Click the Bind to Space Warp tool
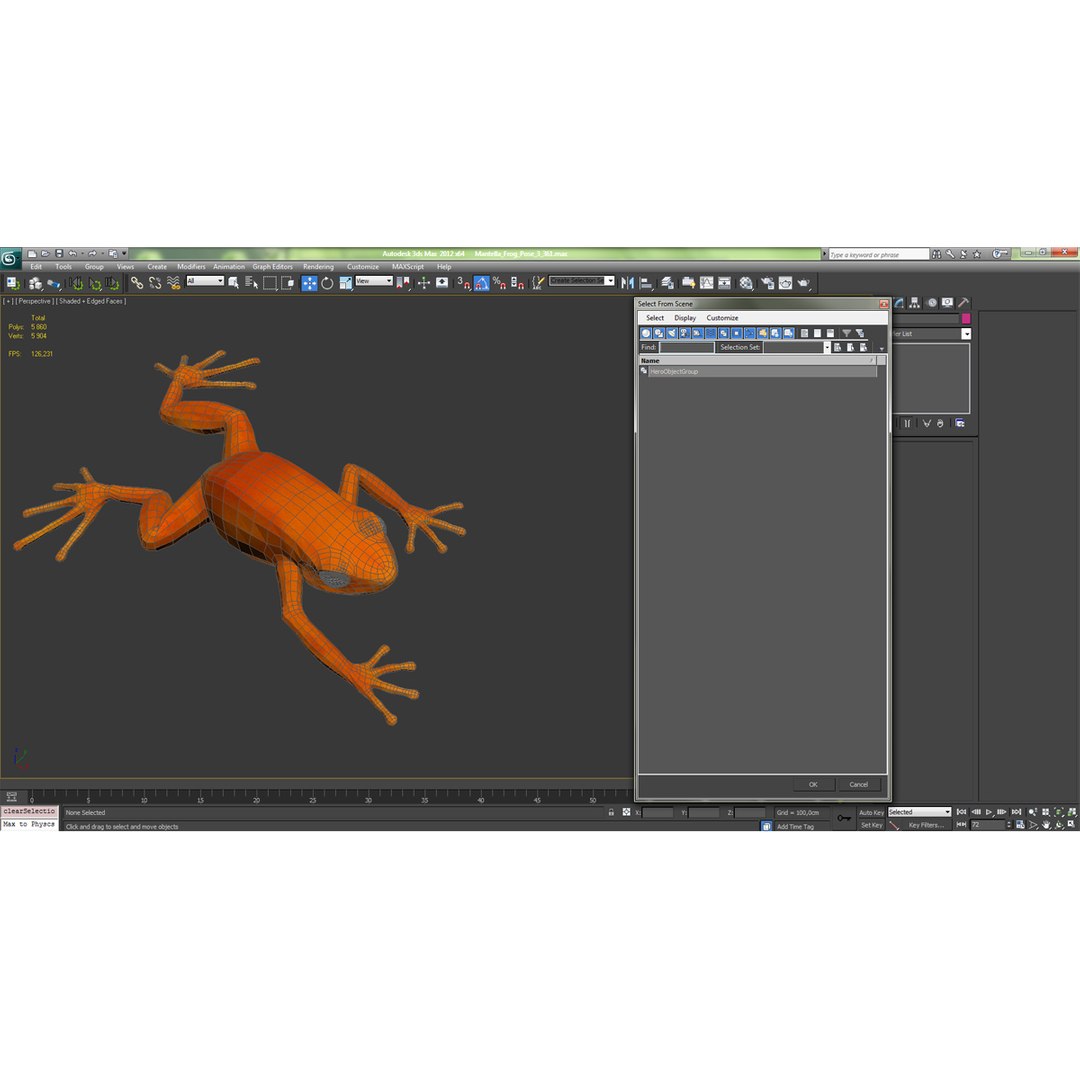The width and height of the screenshot is (1080, 1080). coord(173,283)
